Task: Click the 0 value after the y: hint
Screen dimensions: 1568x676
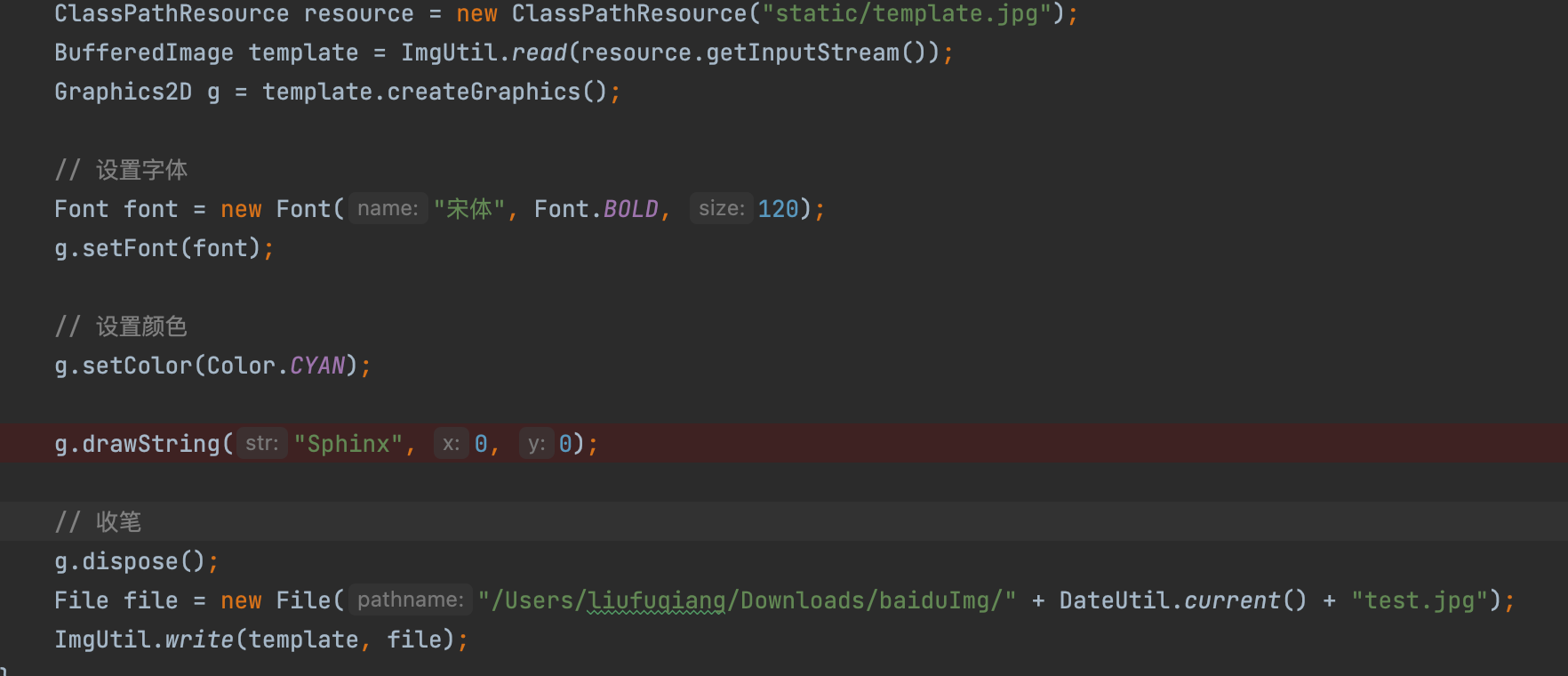Action: click(565, 444)
